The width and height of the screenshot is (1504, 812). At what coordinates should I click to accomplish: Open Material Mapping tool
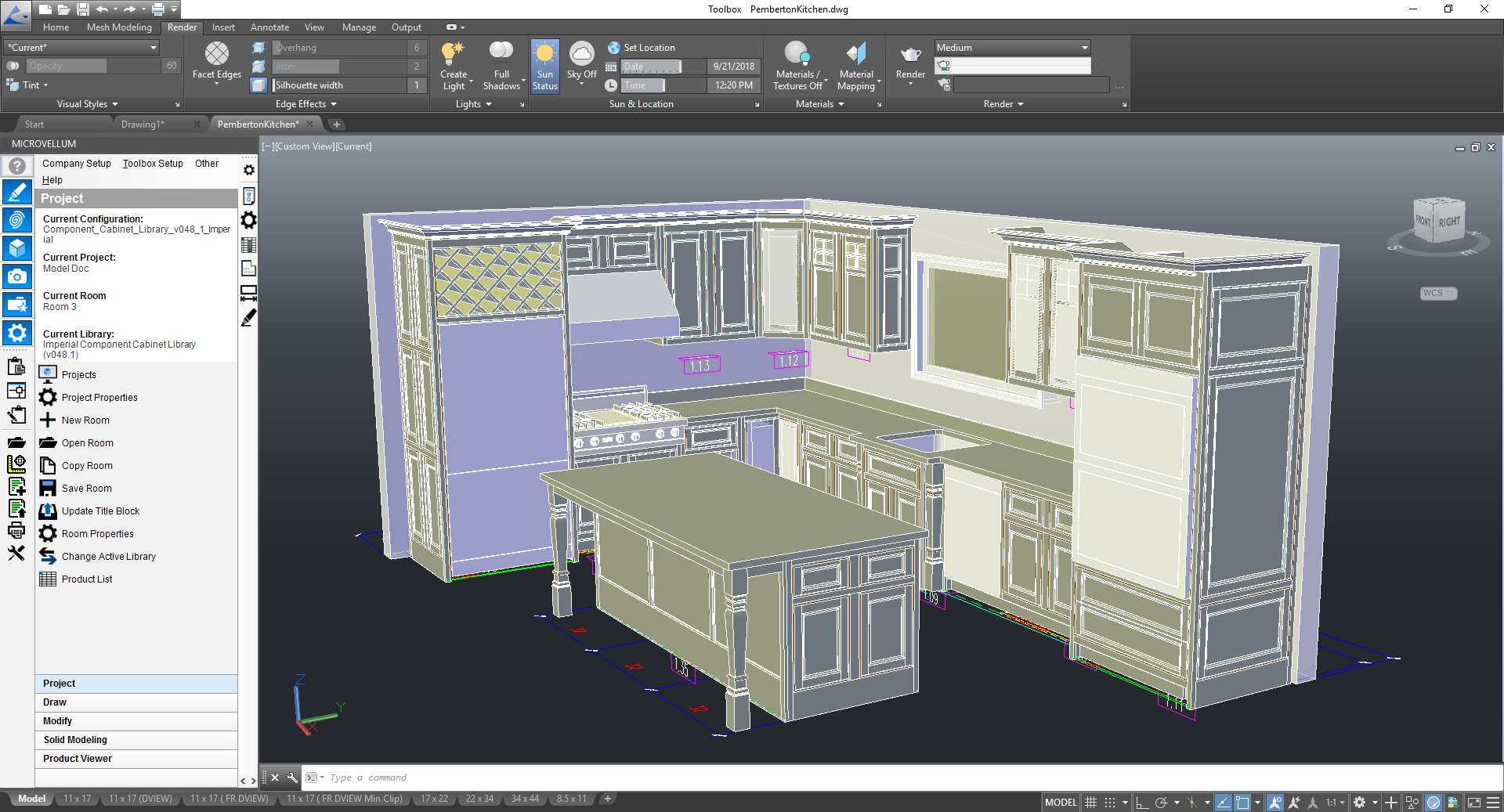click(x=856, y=55)
